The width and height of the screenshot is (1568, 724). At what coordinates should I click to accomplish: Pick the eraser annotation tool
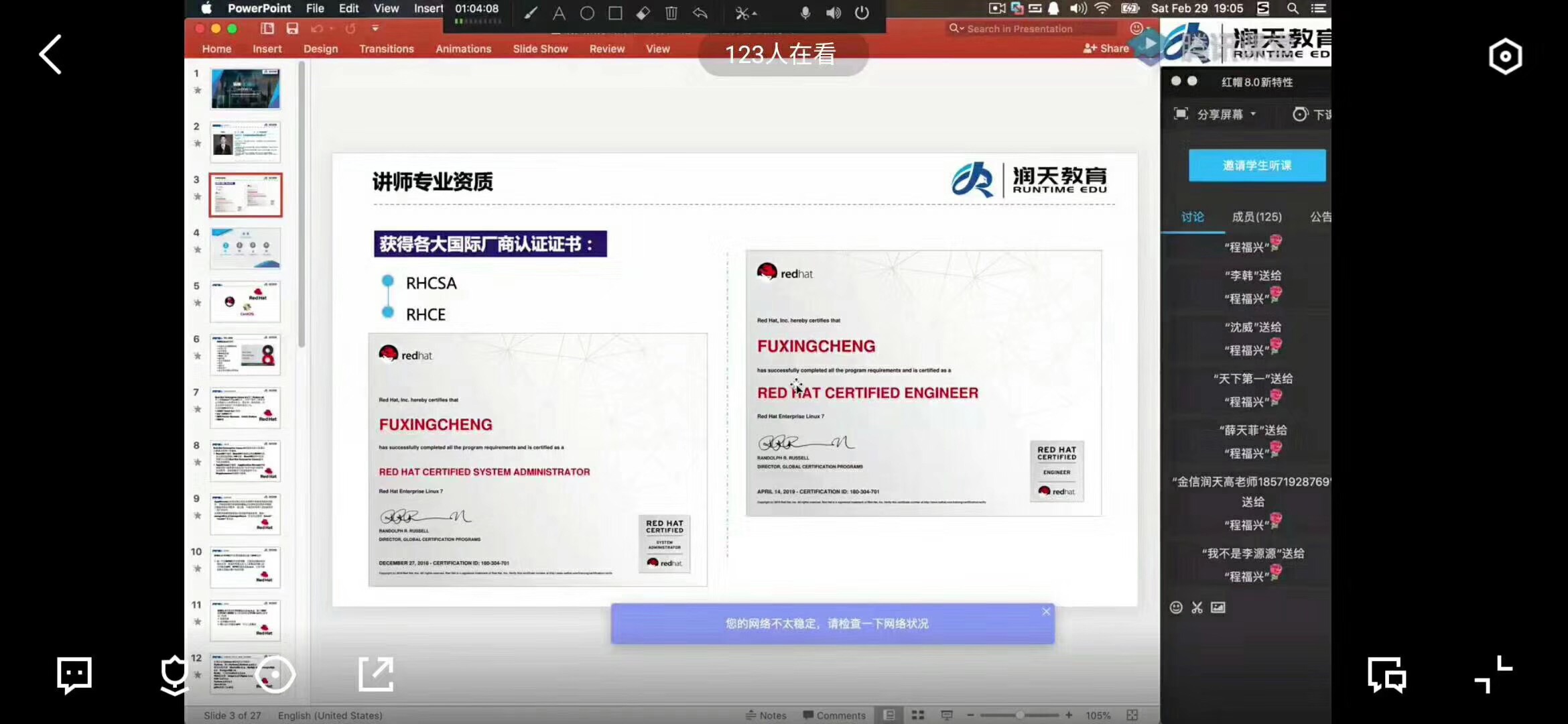coord(643,13)
